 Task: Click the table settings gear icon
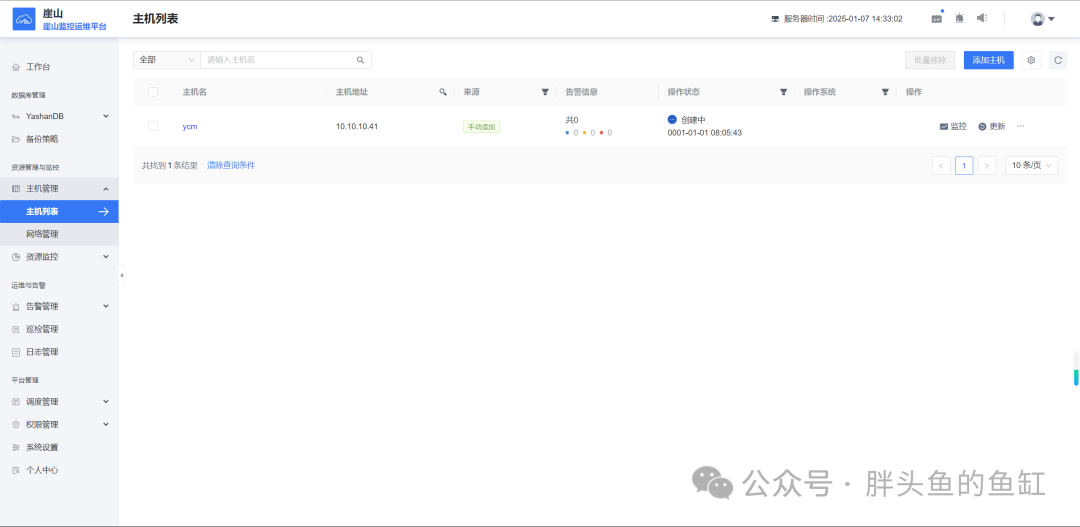pyautogui.click(x=1031, y=60)
